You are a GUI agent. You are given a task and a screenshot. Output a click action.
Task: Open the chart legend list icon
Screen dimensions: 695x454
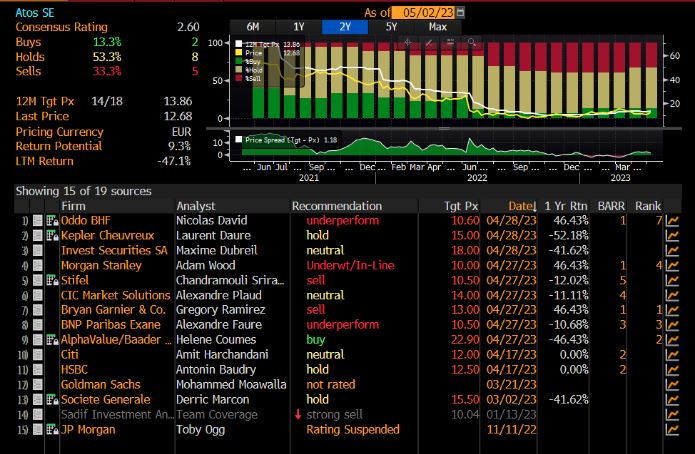(450, 43)
